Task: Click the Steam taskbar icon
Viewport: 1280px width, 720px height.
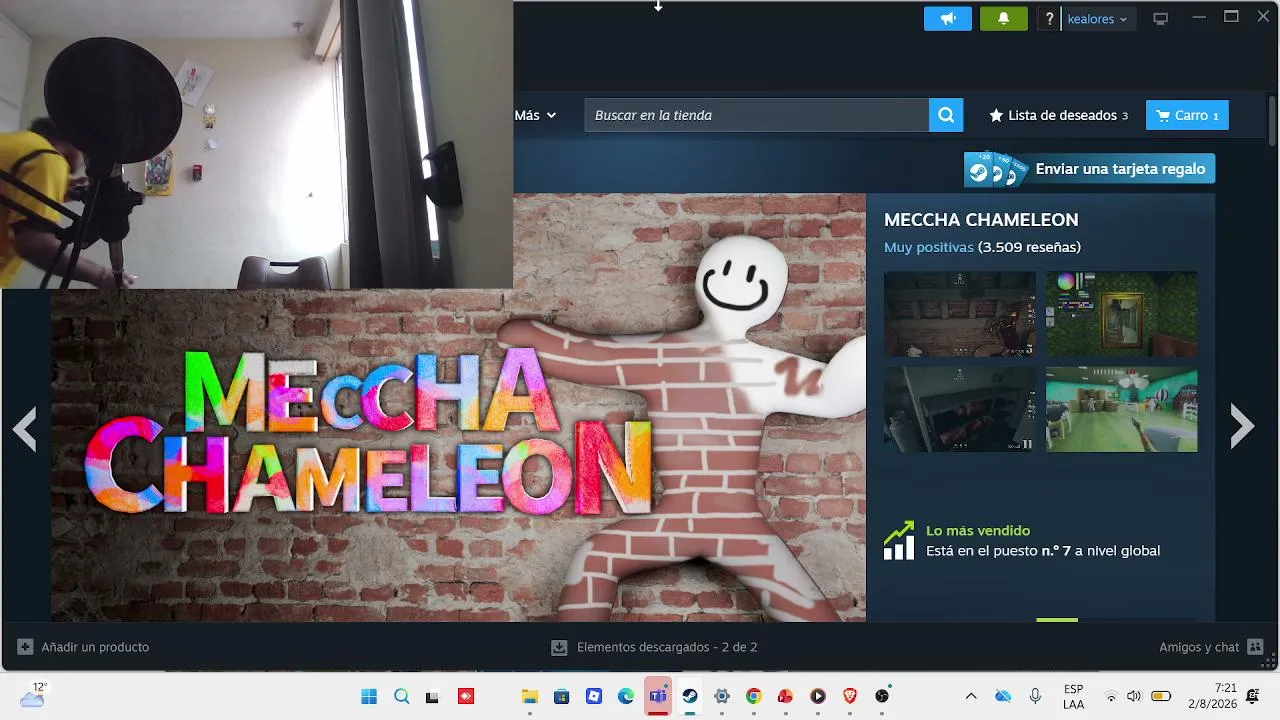Action: [689, 696]
